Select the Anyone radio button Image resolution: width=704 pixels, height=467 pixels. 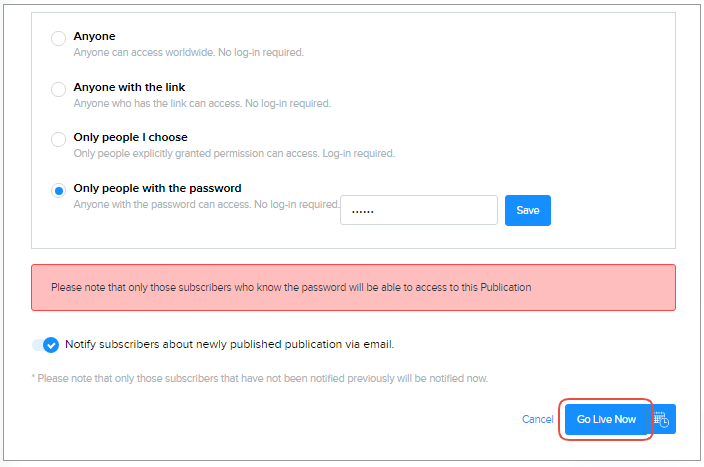[x=59, y=39]
